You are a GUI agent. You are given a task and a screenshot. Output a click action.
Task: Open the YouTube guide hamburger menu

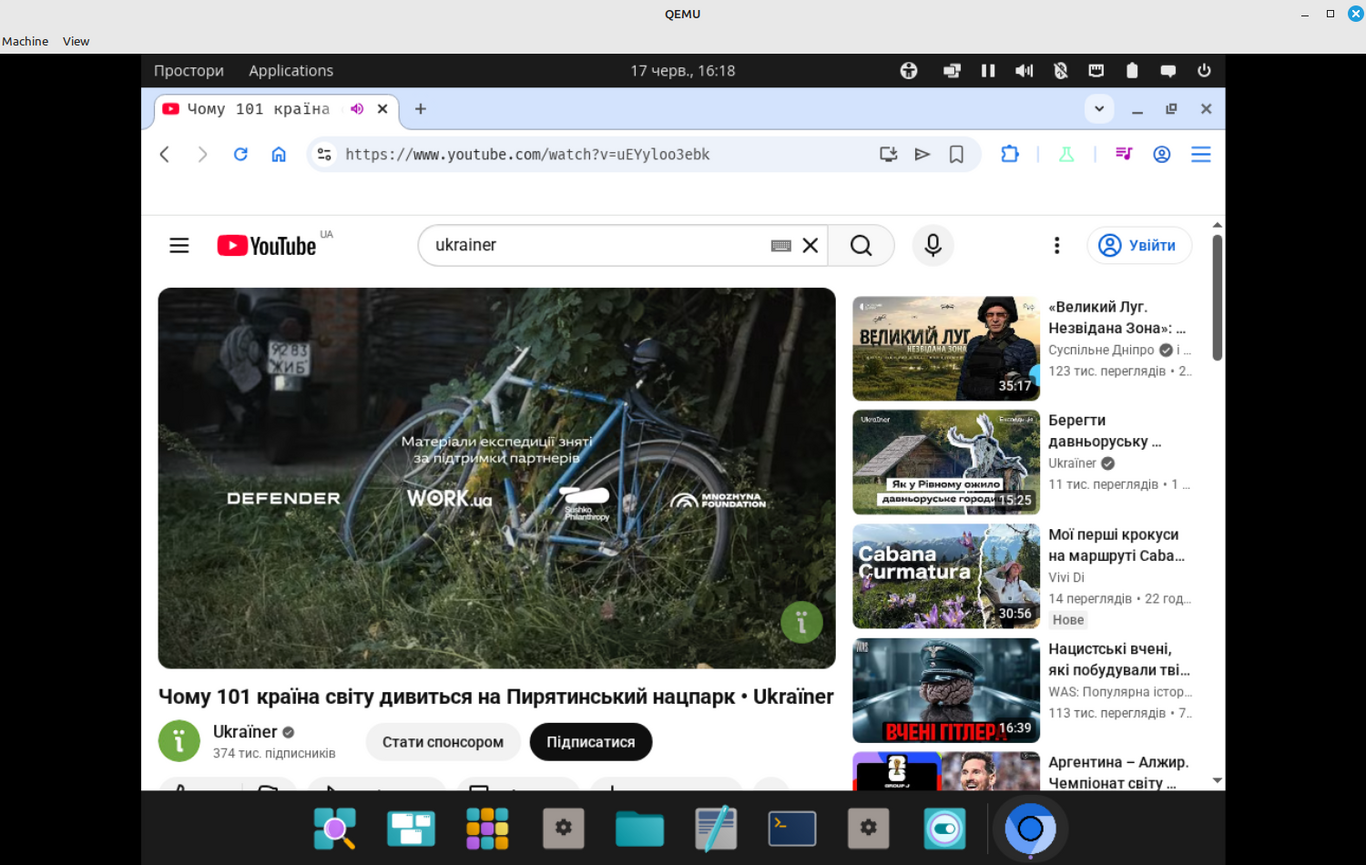click(179, 245)
